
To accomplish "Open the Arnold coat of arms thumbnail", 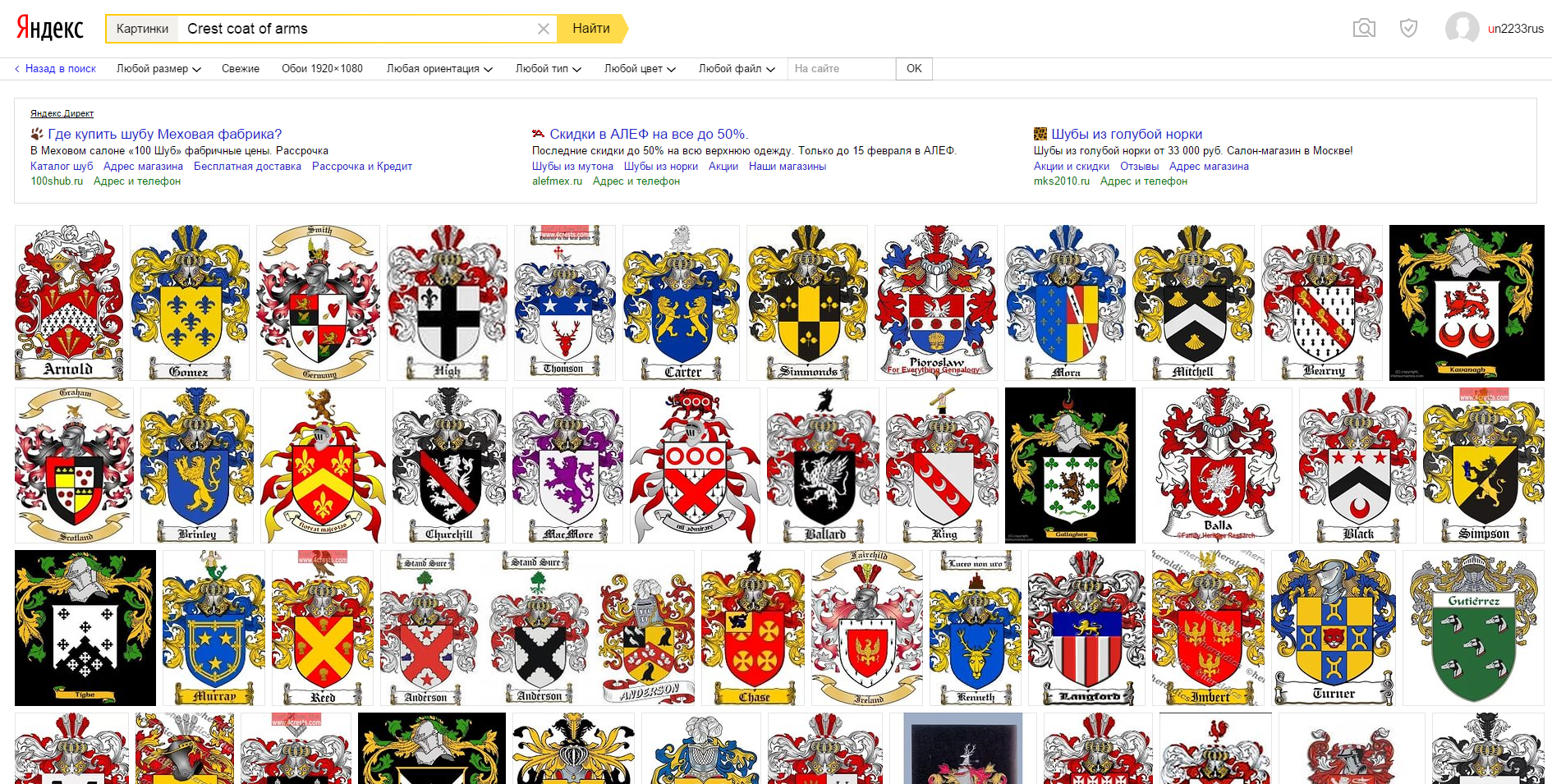I will [69, 302].
